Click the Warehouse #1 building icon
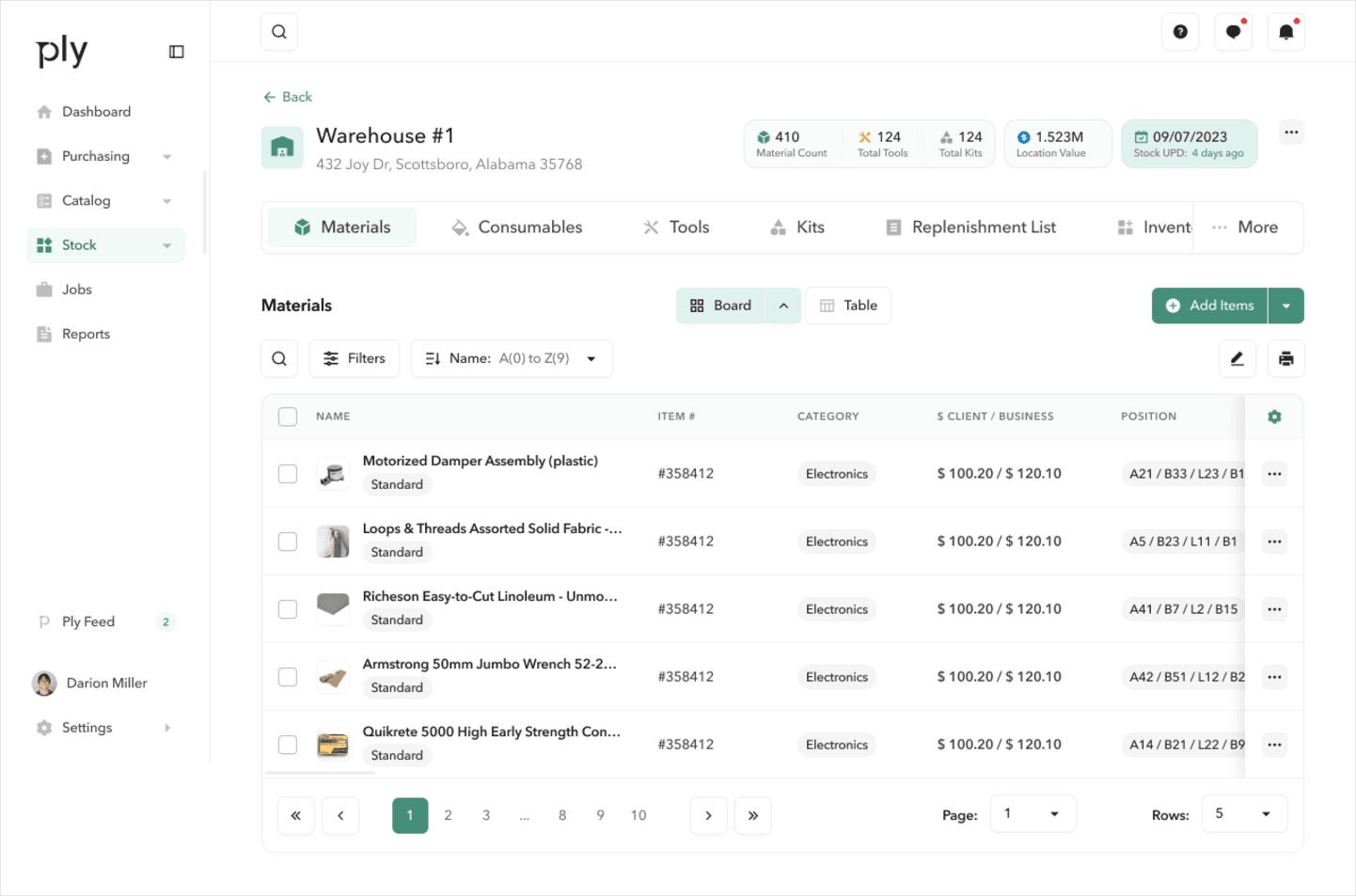The image size is (1356, 896). click(282, 148)
